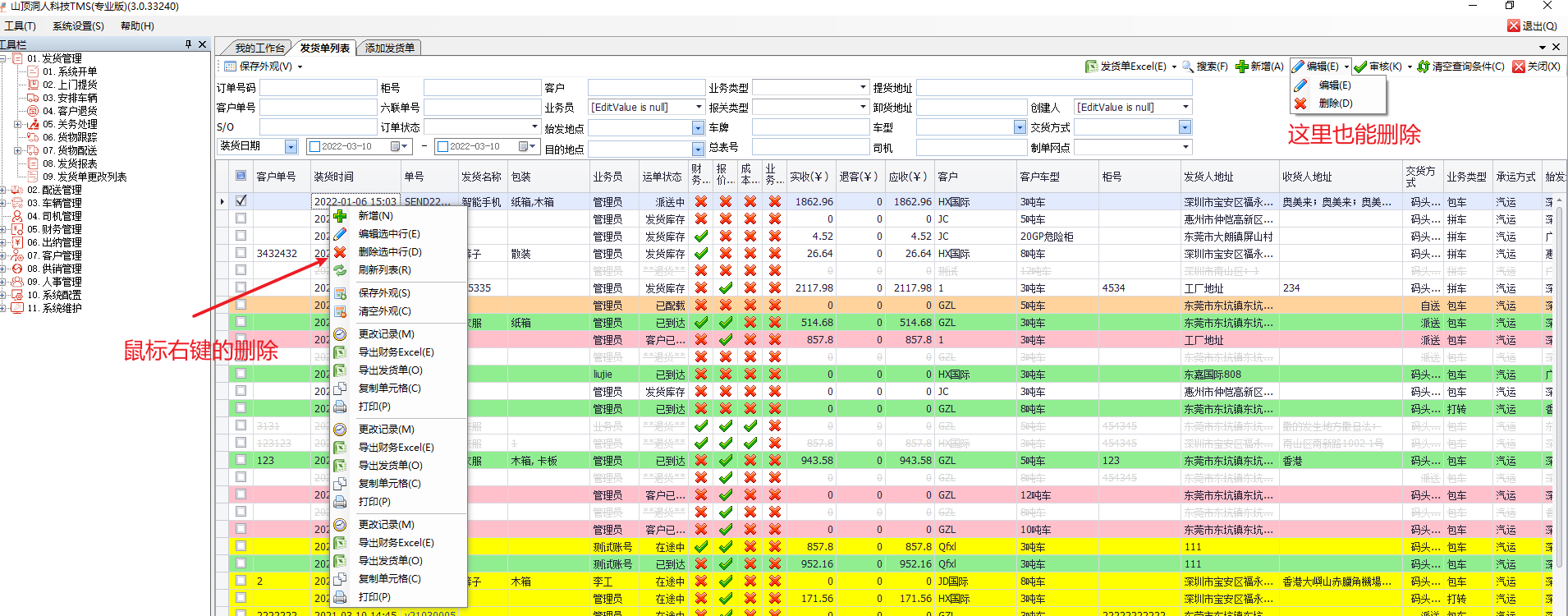Viewport: 1568px width, 616px height.
Task: Click the 审核(K) green checkmark icon
Action: click(x=1360, y=67)
